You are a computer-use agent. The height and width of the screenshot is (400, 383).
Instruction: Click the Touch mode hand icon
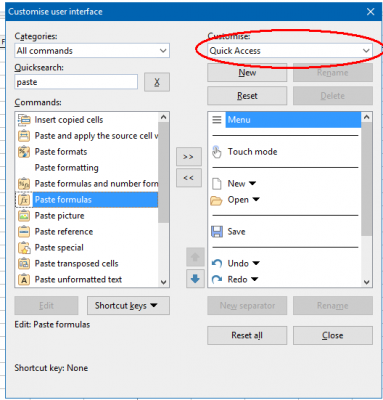tap(217, 152)
